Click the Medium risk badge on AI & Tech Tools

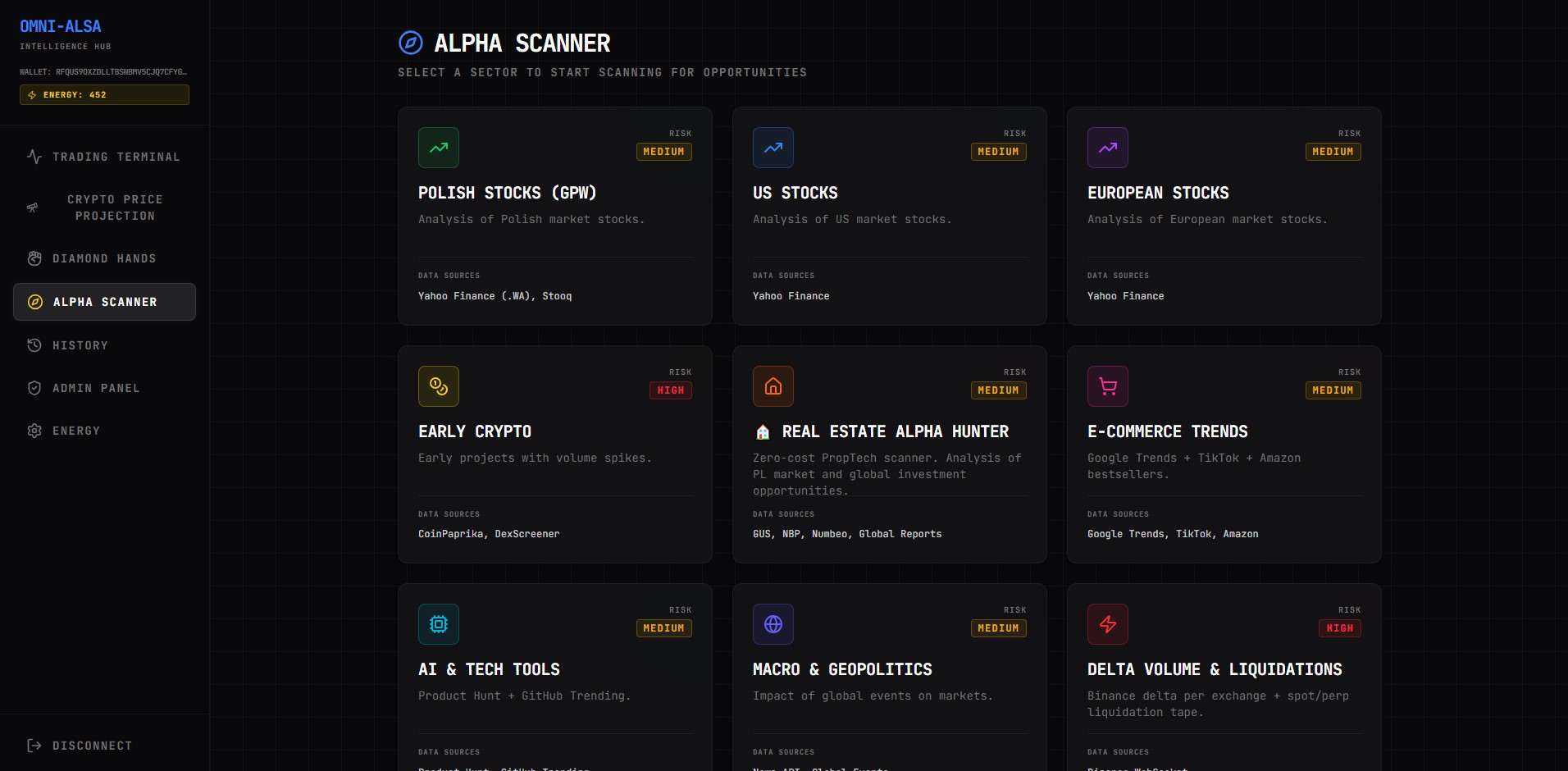(x=664, y=628)
